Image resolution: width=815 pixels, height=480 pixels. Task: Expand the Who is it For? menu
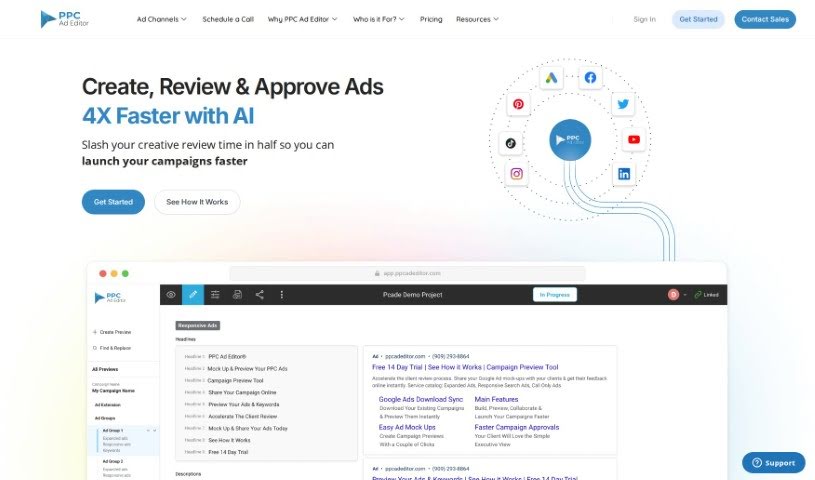378,19
